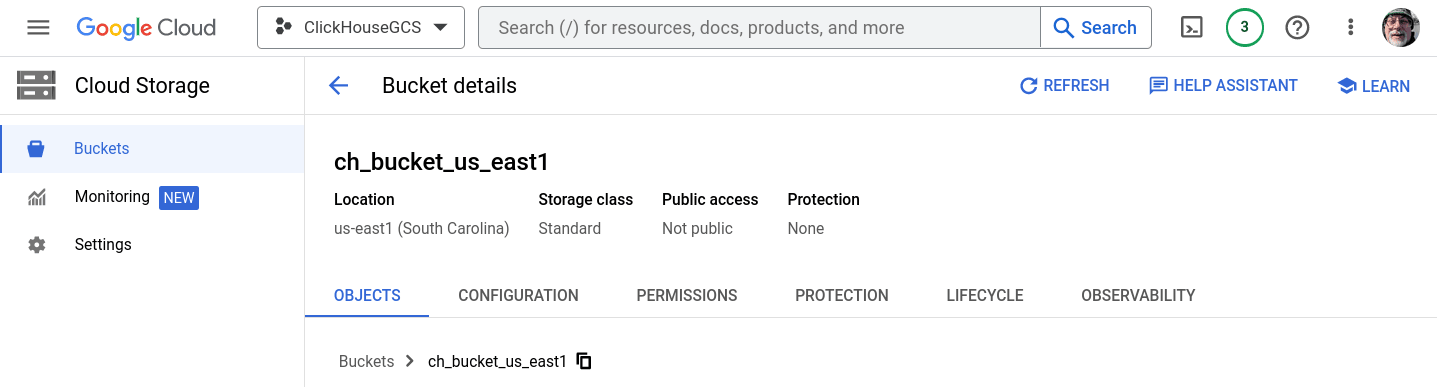
Task: Switch to the Permissions tab
Action: tap(687, 296)
